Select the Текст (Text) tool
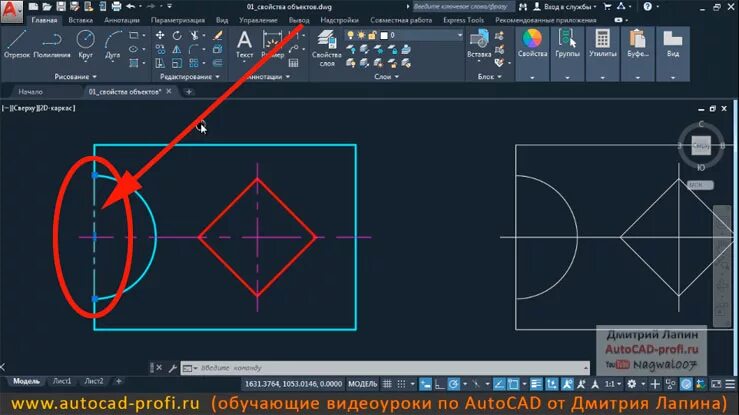Screen dimensions: 739x415 click(x=244, y=44)
